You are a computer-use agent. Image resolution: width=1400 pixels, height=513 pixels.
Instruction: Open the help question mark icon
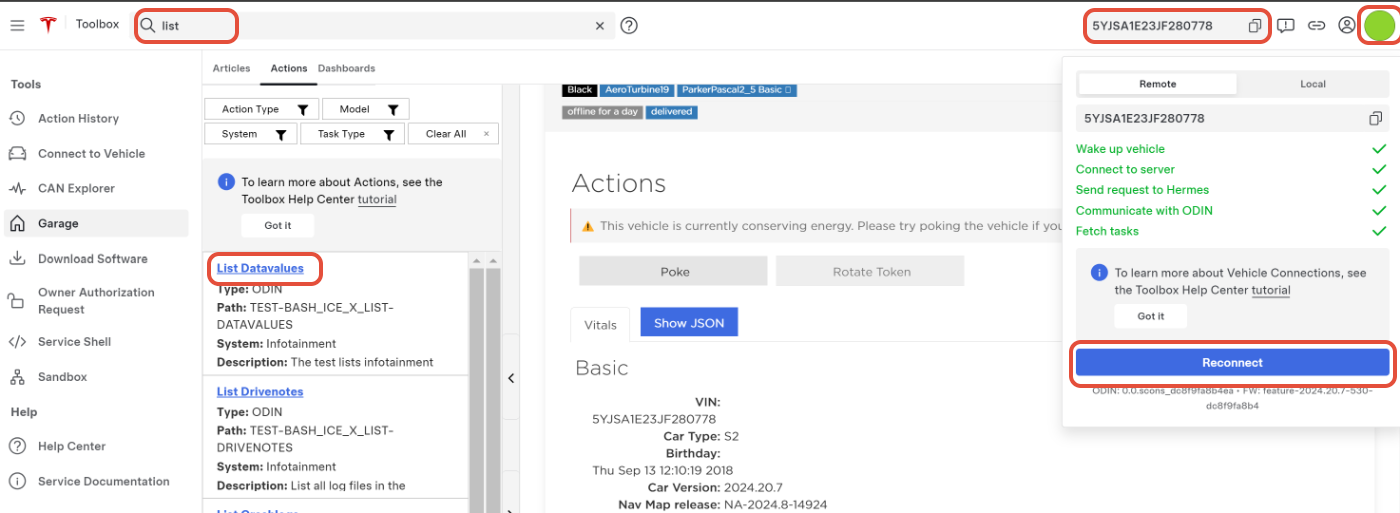pyautogui.click(x=629, y=26)
